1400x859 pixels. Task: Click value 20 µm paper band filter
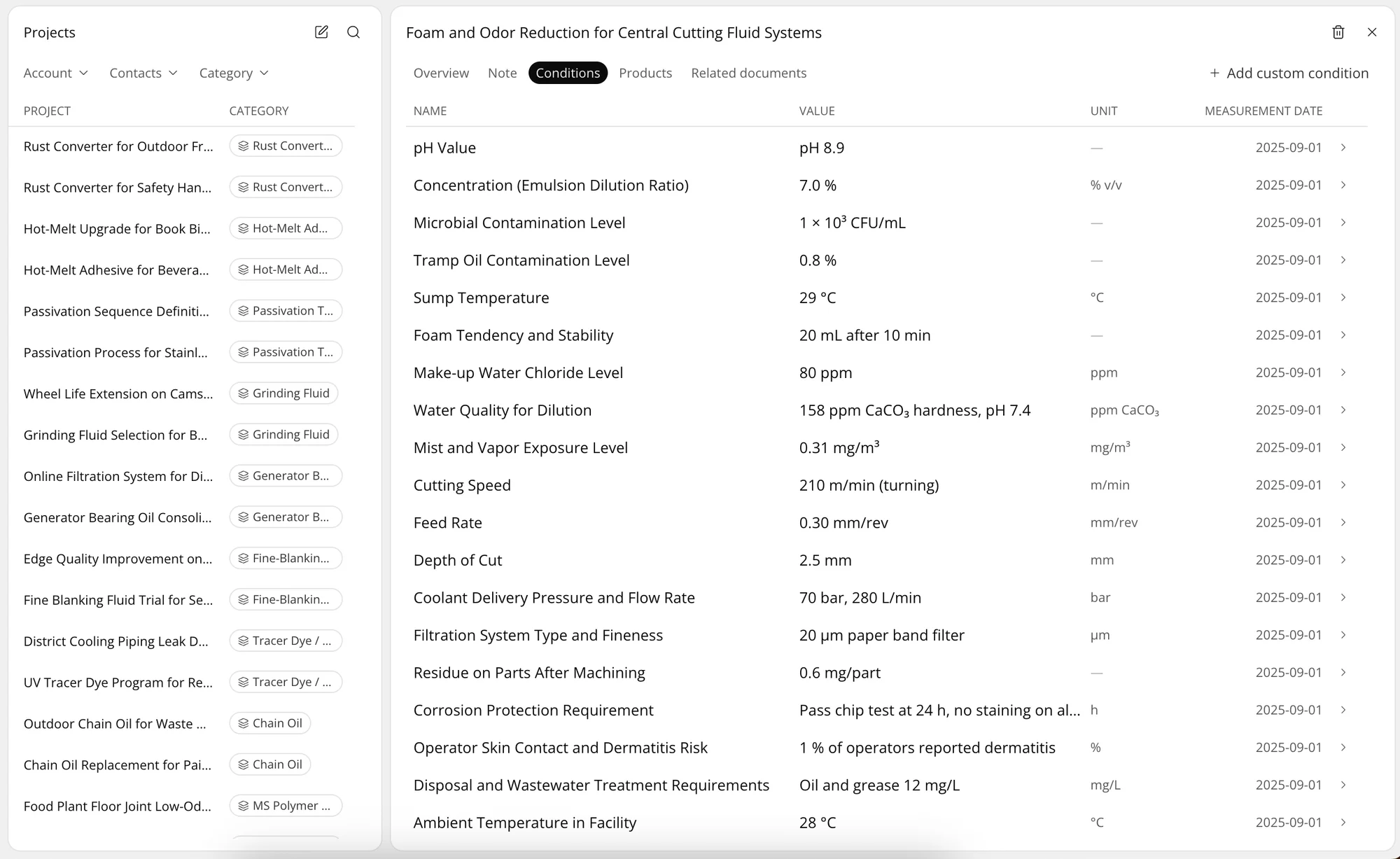[881, 635]
